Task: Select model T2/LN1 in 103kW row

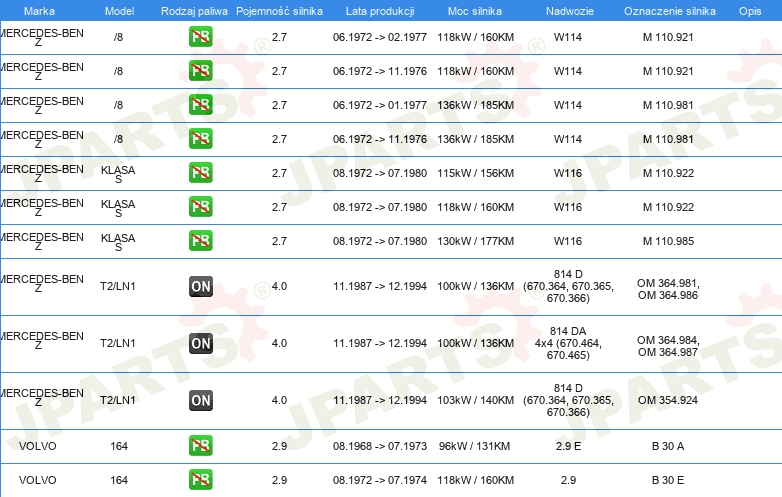Action: 118,400
